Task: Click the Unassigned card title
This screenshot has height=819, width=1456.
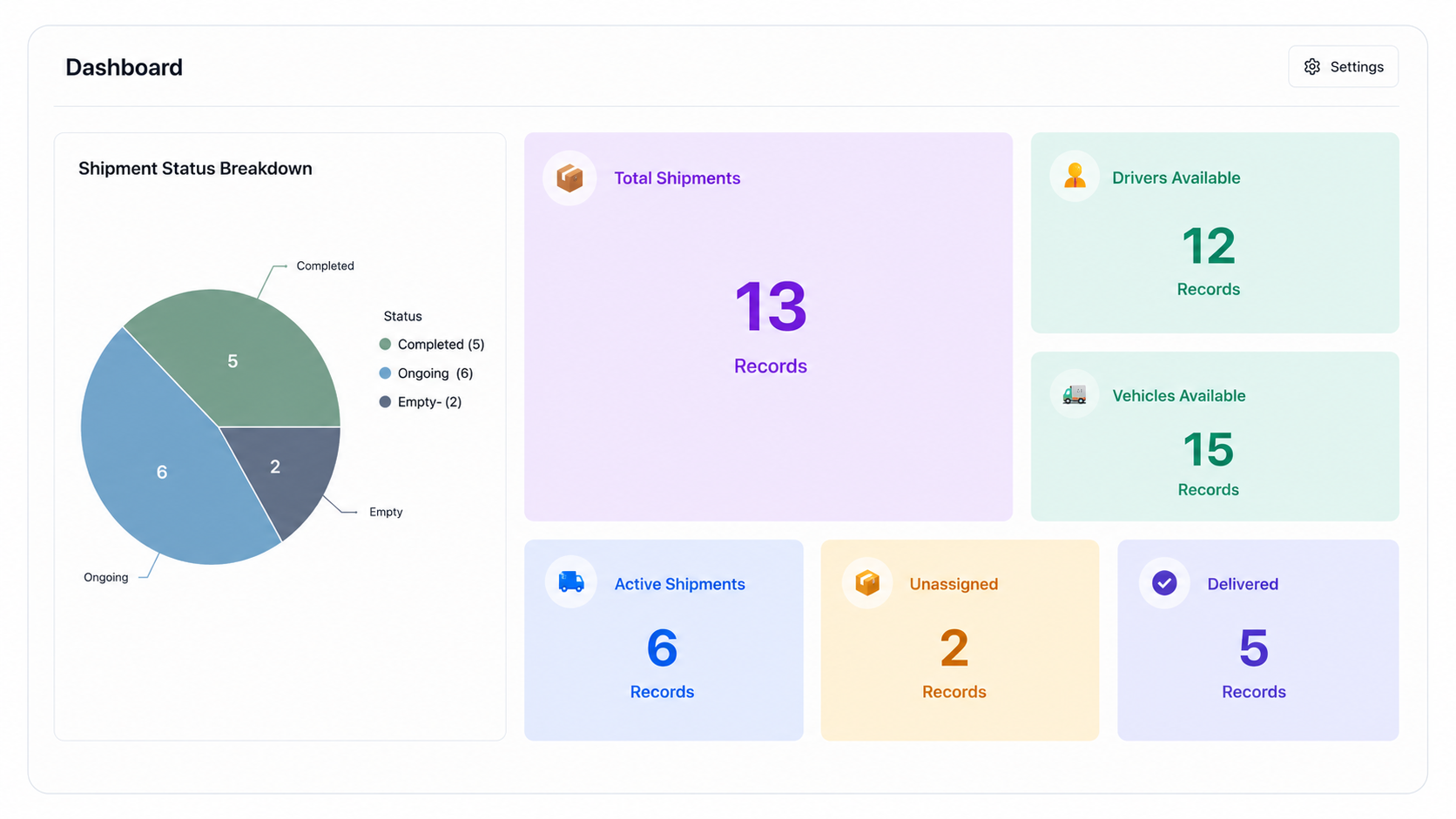Action: 954,584
